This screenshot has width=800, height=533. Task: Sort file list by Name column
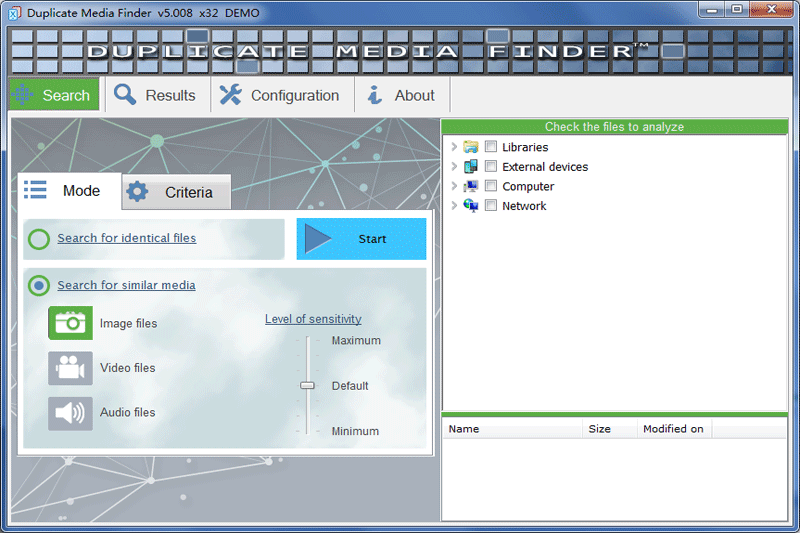click(512, 429)
